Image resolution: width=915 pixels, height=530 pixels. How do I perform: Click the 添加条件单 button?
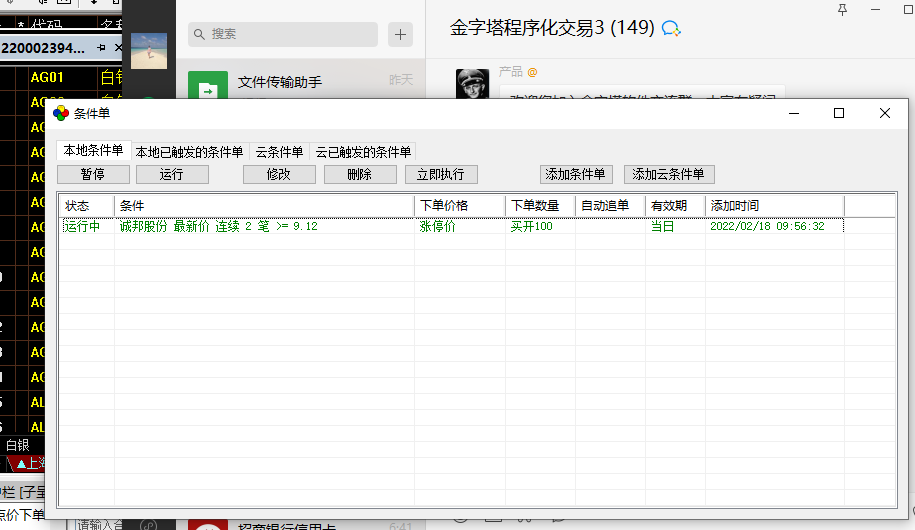(x=576, y=175)
